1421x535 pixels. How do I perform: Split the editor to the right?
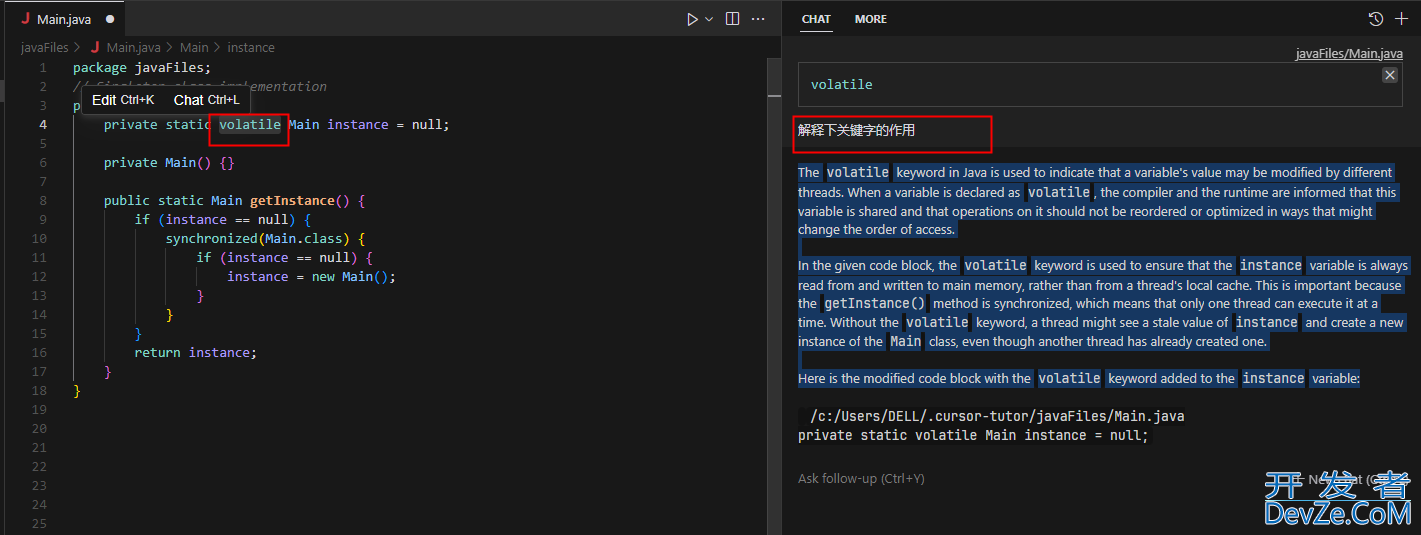coord(732,19)
